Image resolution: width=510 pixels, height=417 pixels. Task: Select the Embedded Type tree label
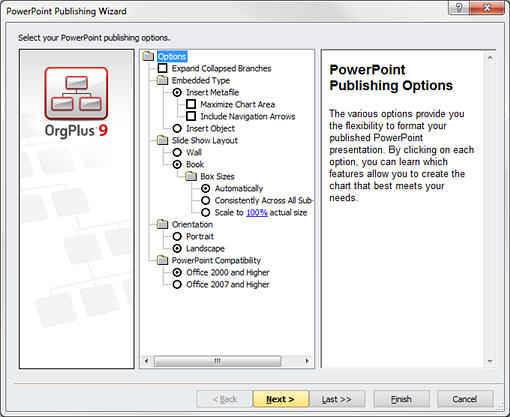point(201,80)
